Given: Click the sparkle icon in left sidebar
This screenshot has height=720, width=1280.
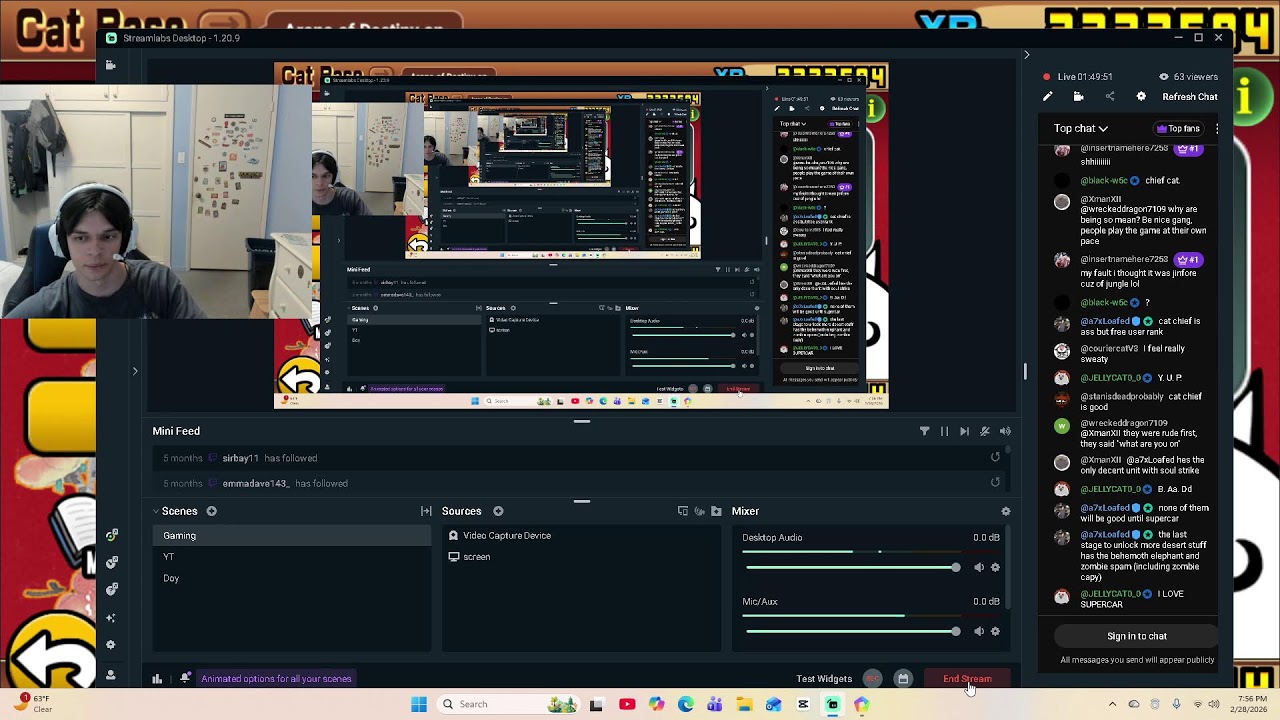Looking at the screenshot, I should 111,618.
